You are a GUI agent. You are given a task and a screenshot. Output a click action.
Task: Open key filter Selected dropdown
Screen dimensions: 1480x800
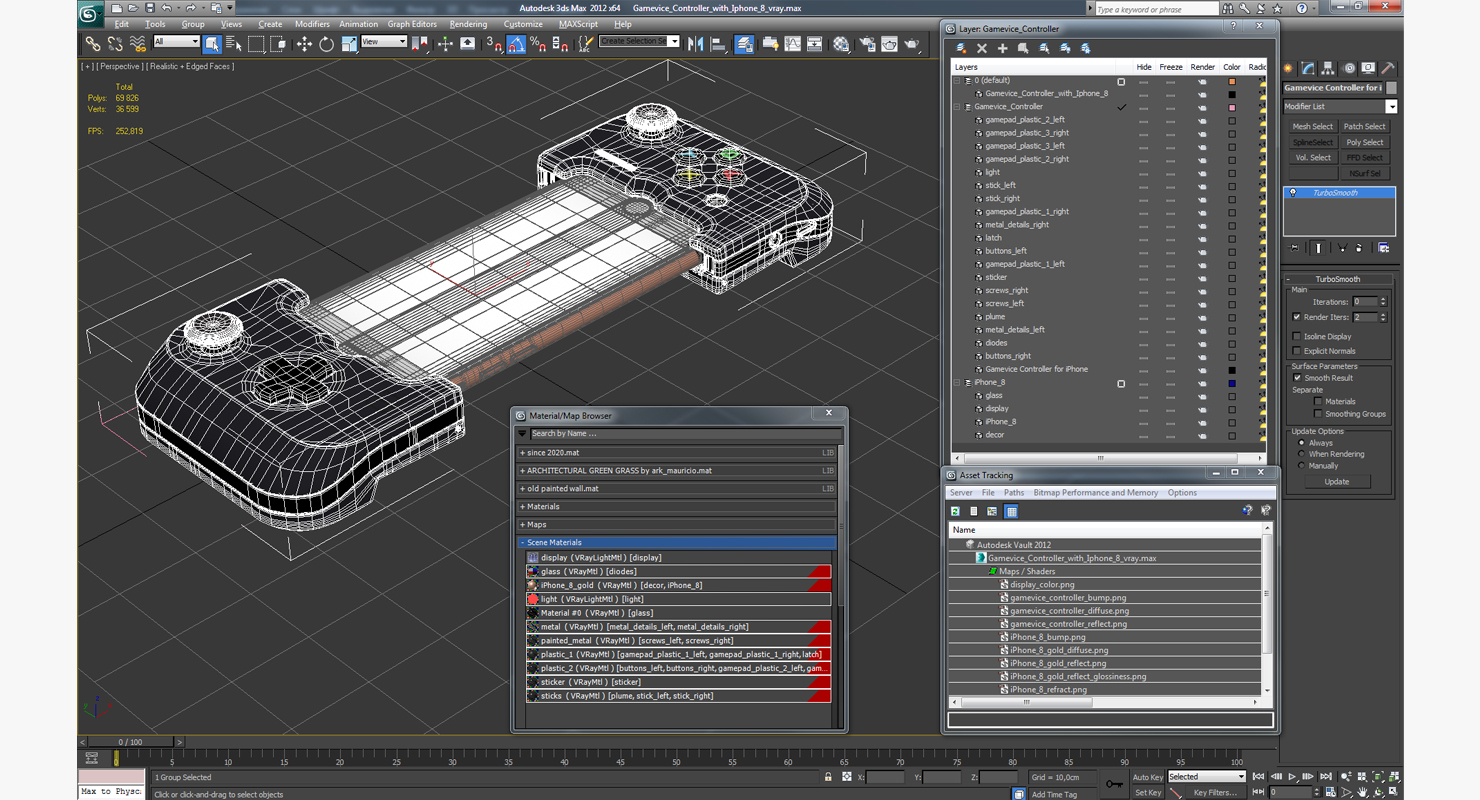(x=1207, y=777)
